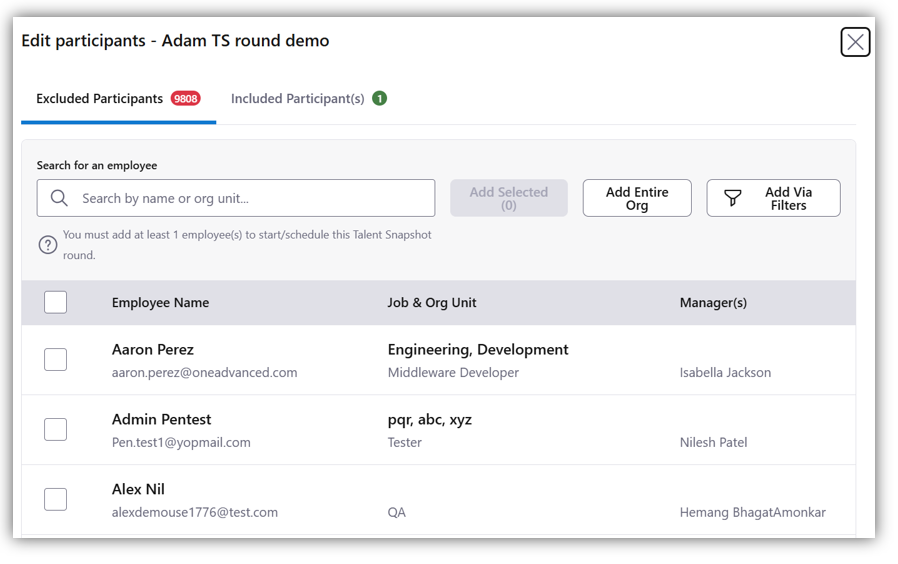Focus the search by name or org unit field
Screen dimensions: 898x564
coord(250,198)
